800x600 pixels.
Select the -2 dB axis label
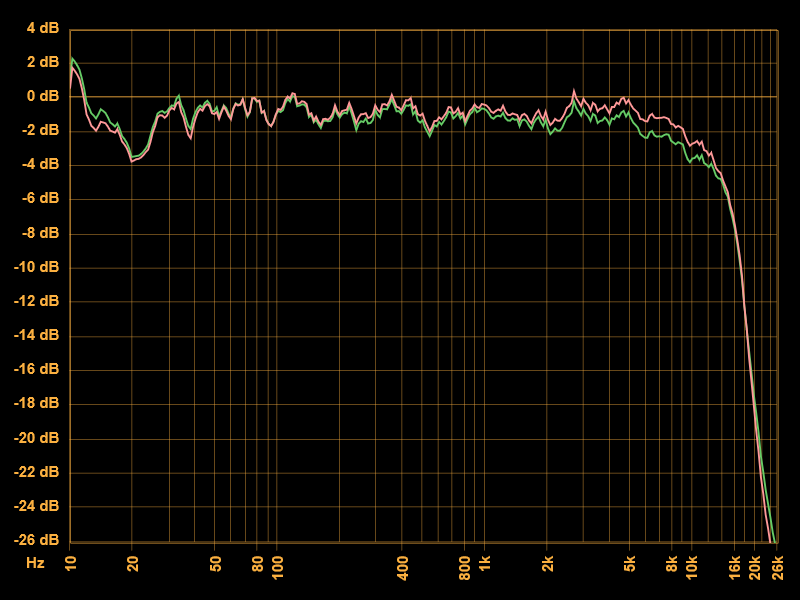click(x=40, y=130)
